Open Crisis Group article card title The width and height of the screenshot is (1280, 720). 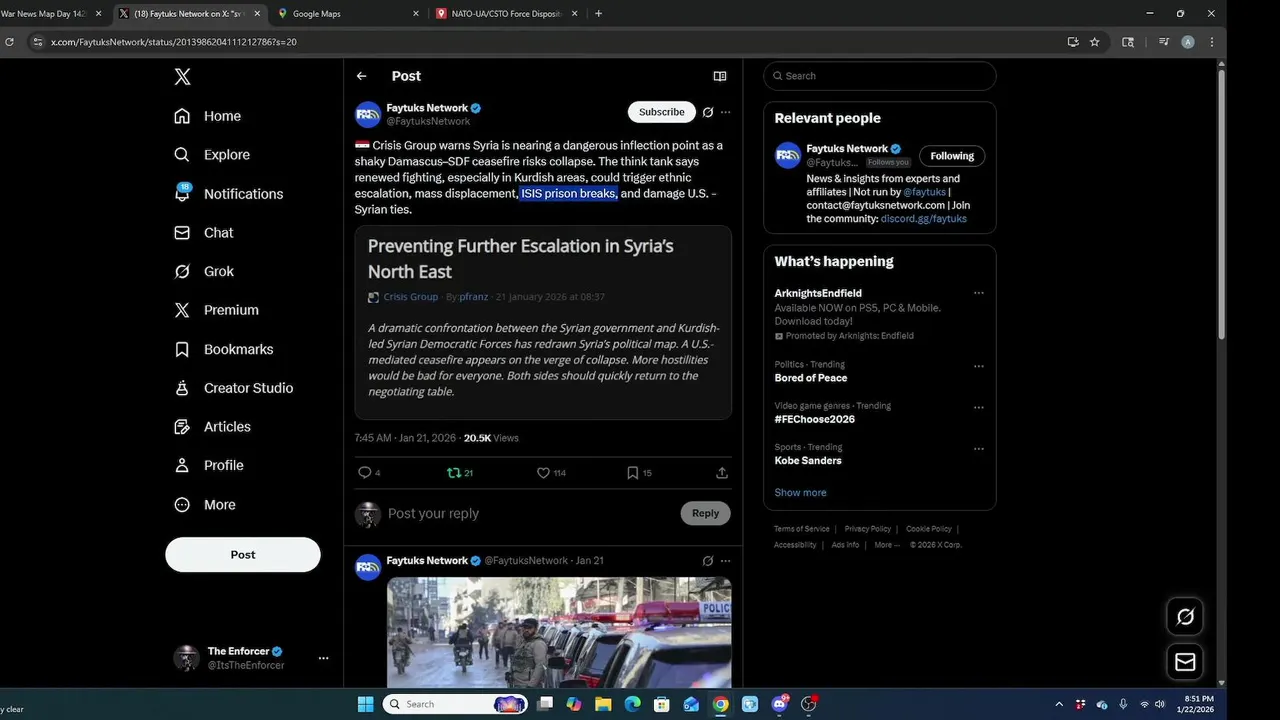coord(520,258)
